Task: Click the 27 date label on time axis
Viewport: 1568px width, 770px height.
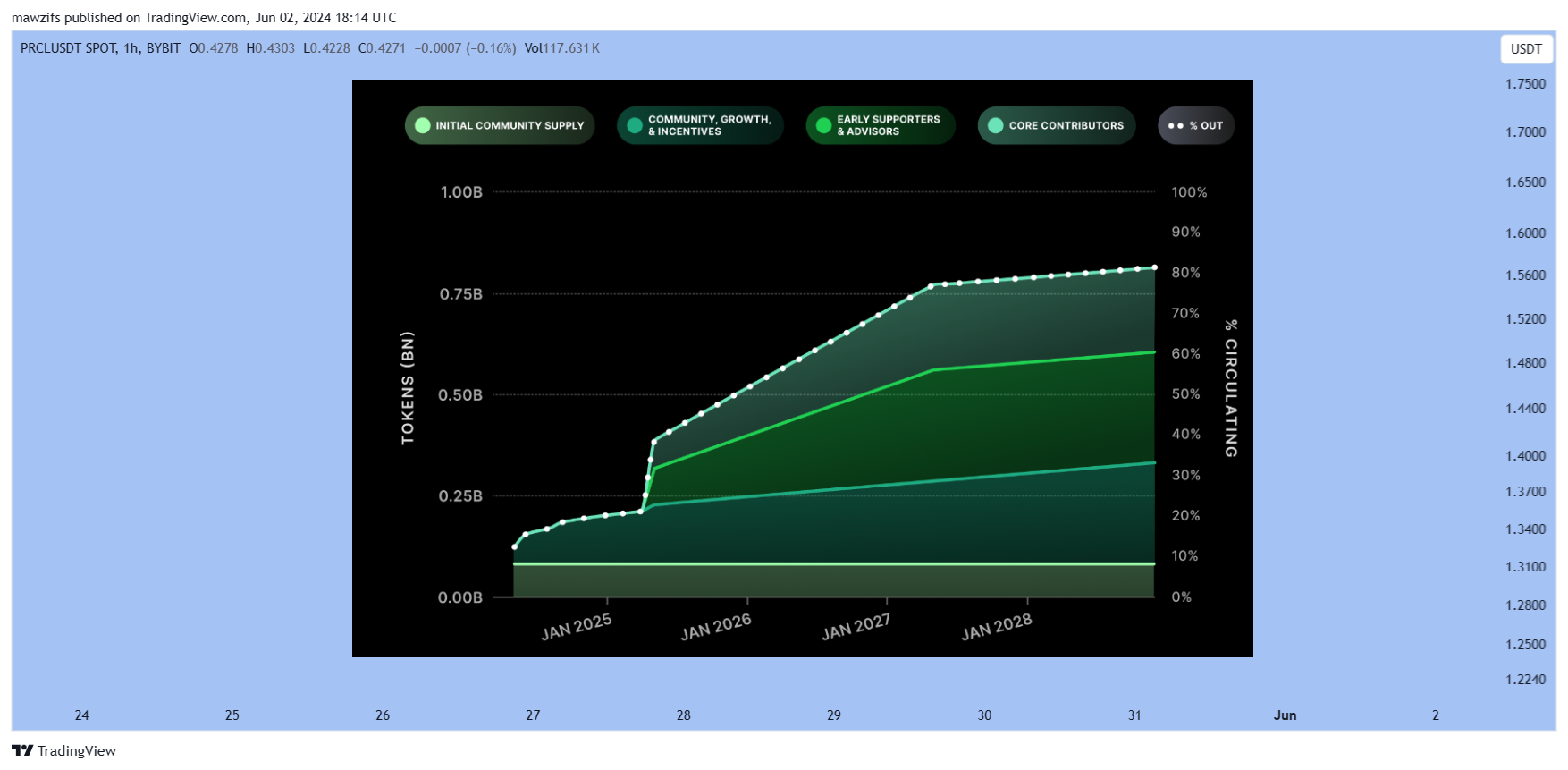Action: 533,715
